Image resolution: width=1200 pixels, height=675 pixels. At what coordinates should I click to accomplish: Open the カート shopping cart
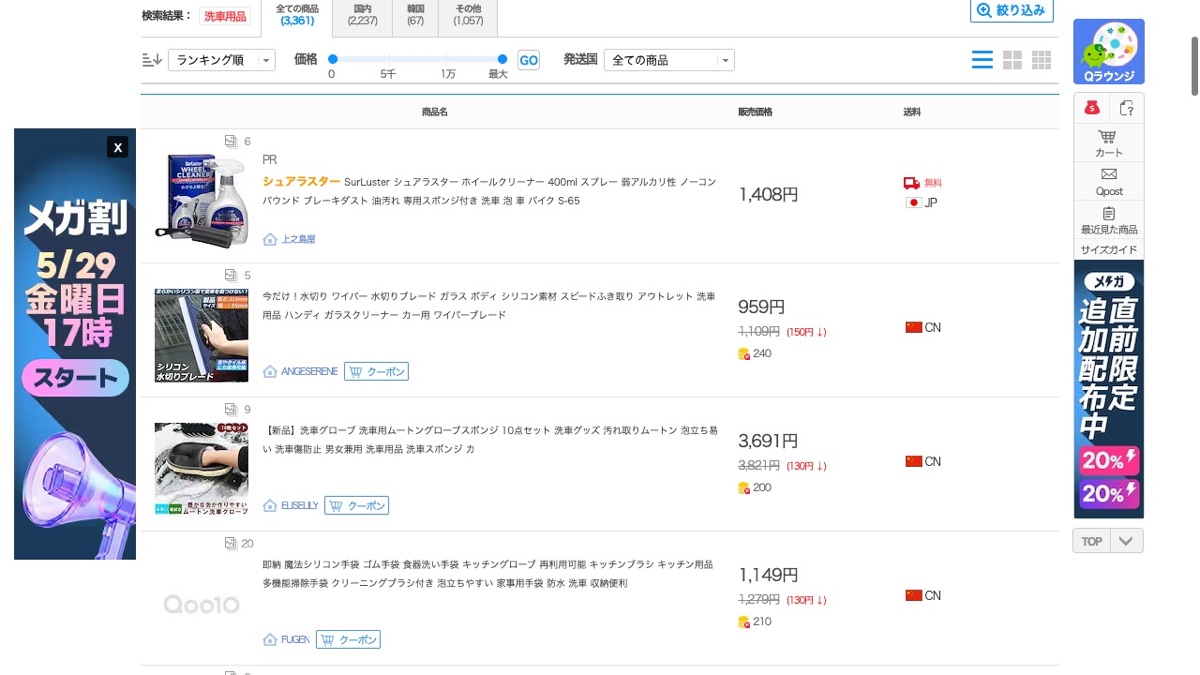[x=1108, y=143]
